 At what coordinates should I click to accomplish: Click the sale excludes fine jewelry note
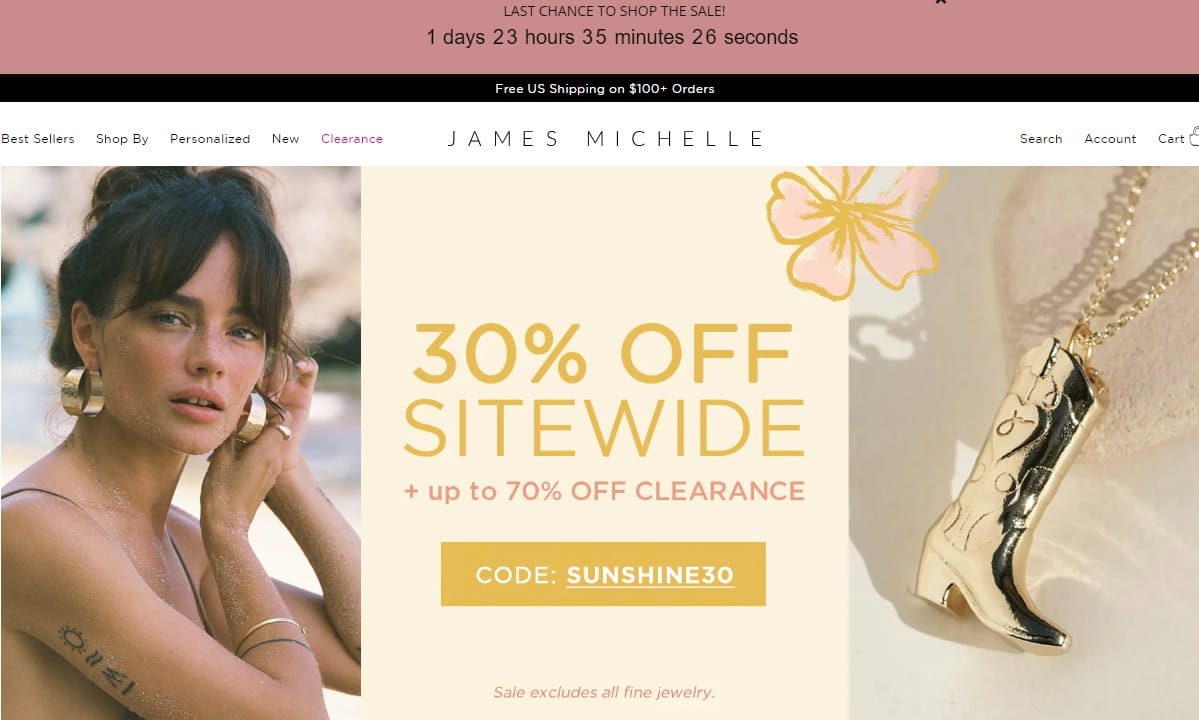pyautogui.click(x=604, y=692)
